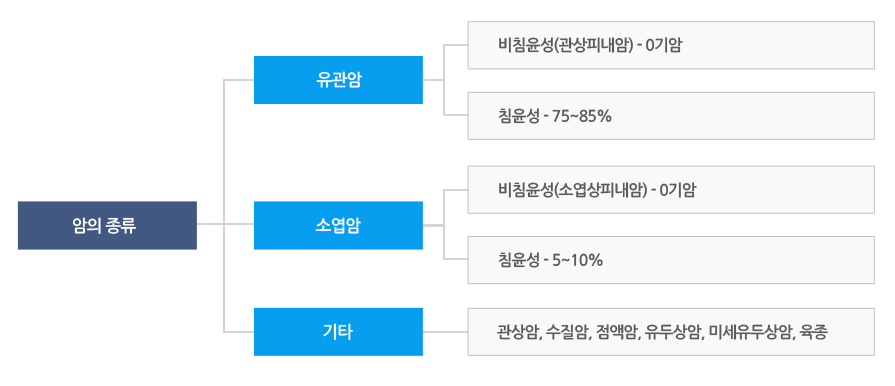Click the word '관상암' in the bottom box
The height and width of the screenshot is (386, 895).
517,332
